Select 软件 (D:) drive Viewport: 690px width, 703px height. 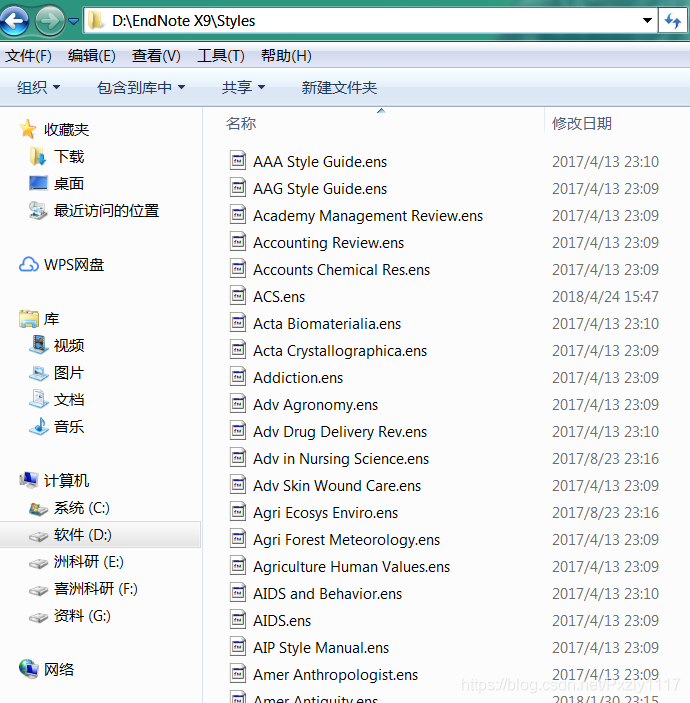(x=70, y=535)
